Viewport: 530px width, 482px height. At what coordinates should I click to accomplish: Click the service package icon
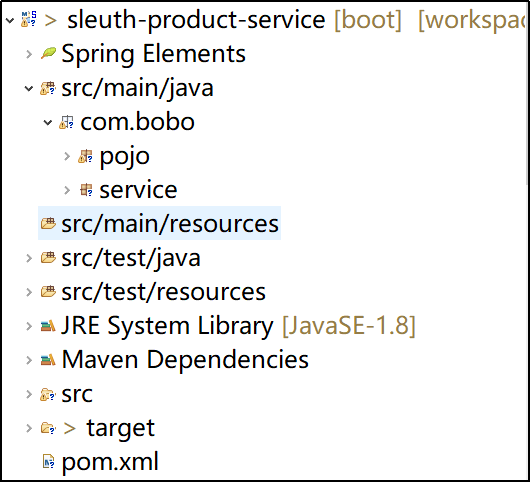point(86,190)
